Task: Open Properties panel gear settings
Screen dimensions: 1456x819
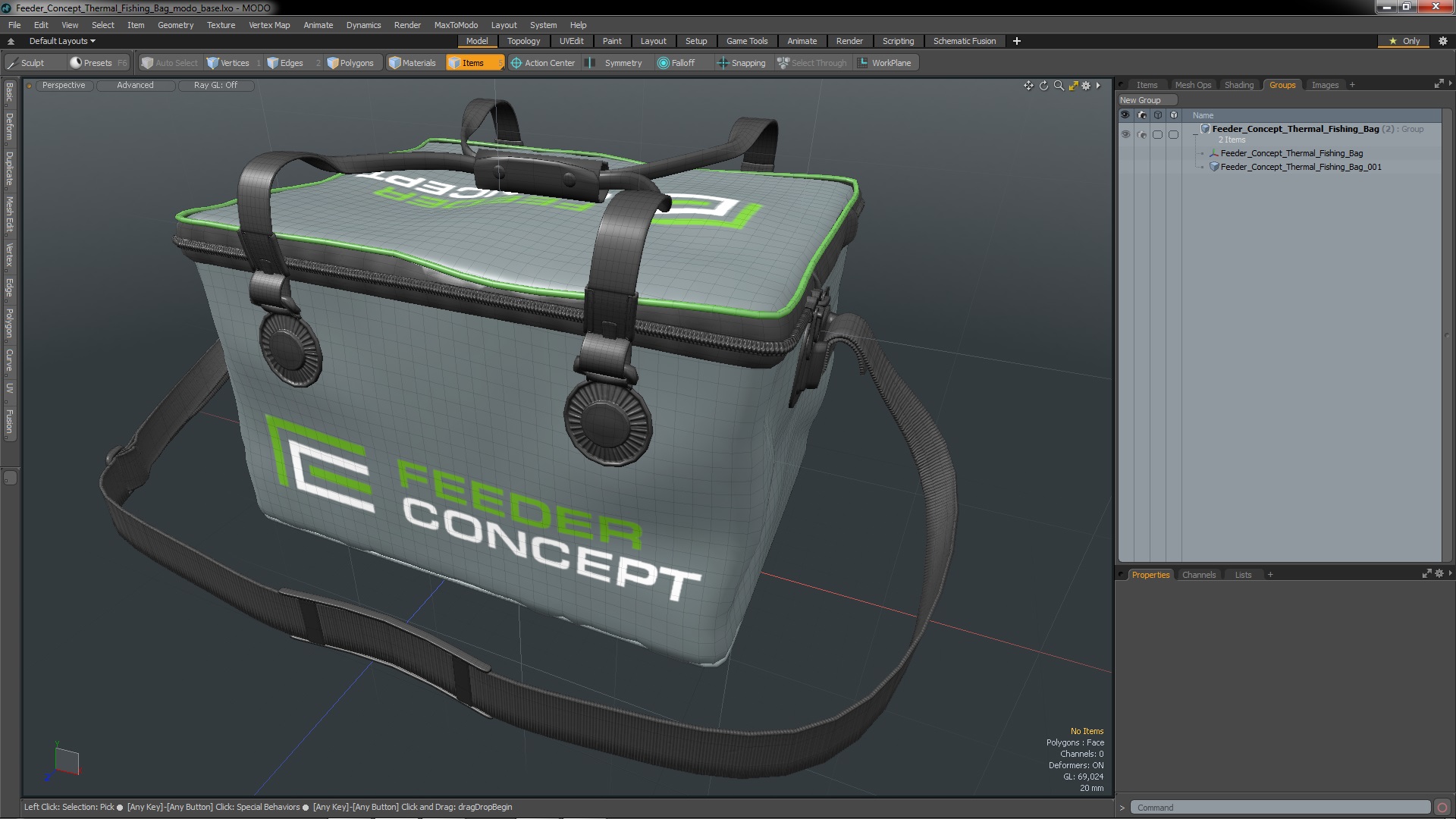Action: tap(1439, 574)
